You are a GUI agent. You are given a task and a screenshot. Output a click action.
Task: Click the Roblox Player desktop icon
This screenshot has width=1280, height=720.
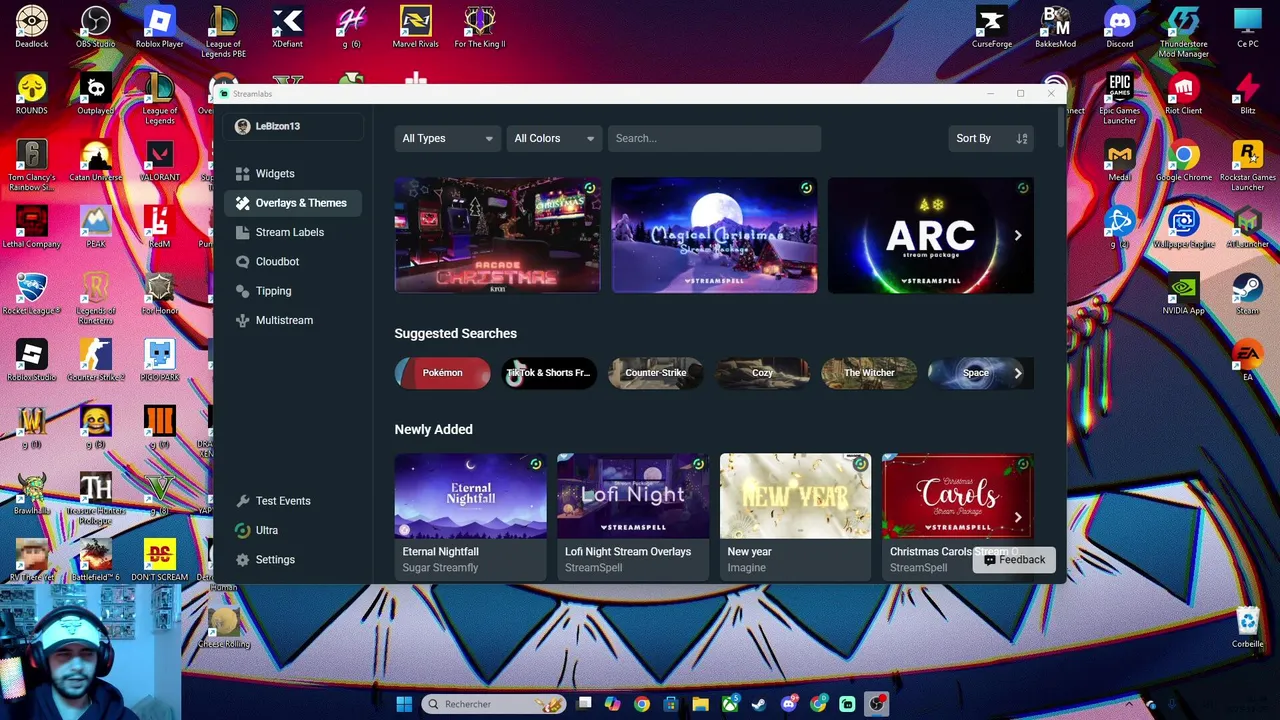pos(160,27)
